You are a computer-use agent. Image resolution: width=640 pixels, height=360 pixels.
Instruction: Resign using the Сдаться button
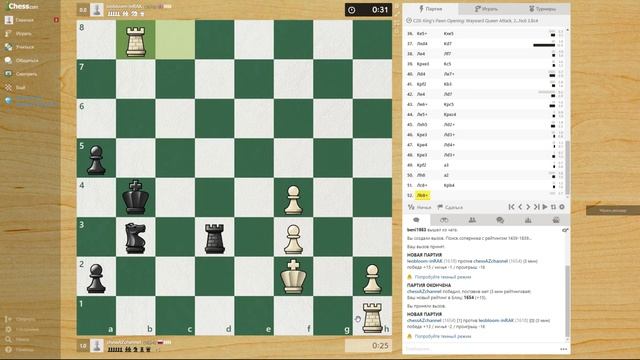(450, 207)
